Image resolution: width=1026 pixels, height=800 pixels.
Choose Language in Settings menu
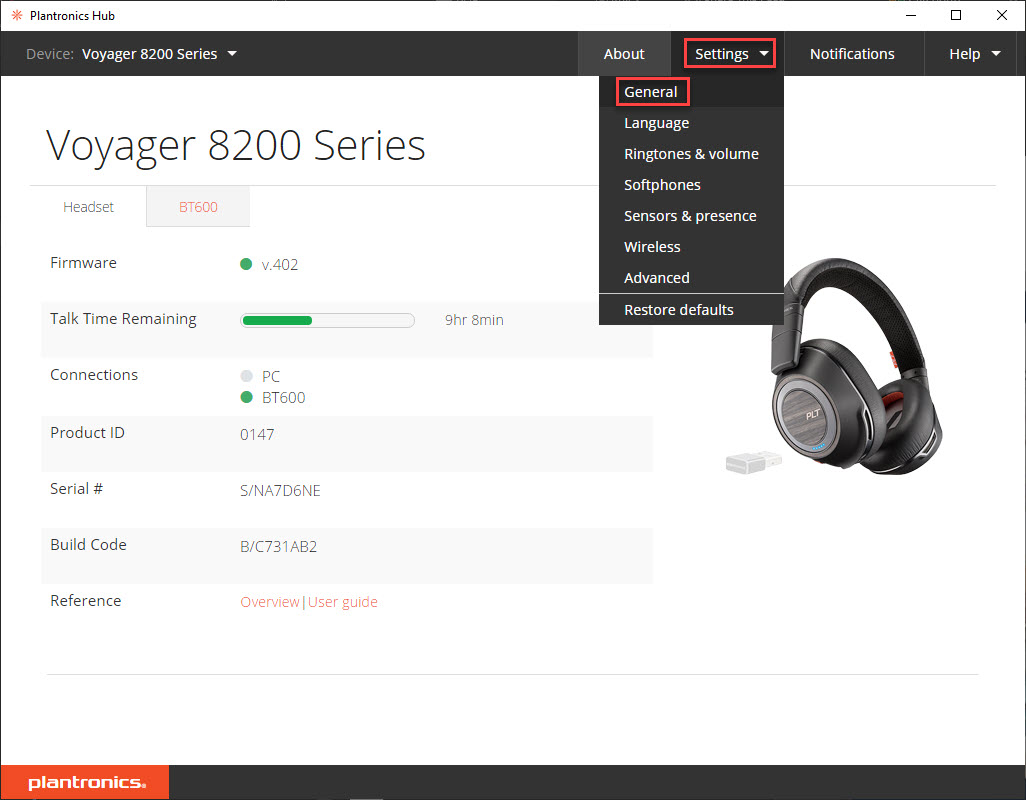656,123
